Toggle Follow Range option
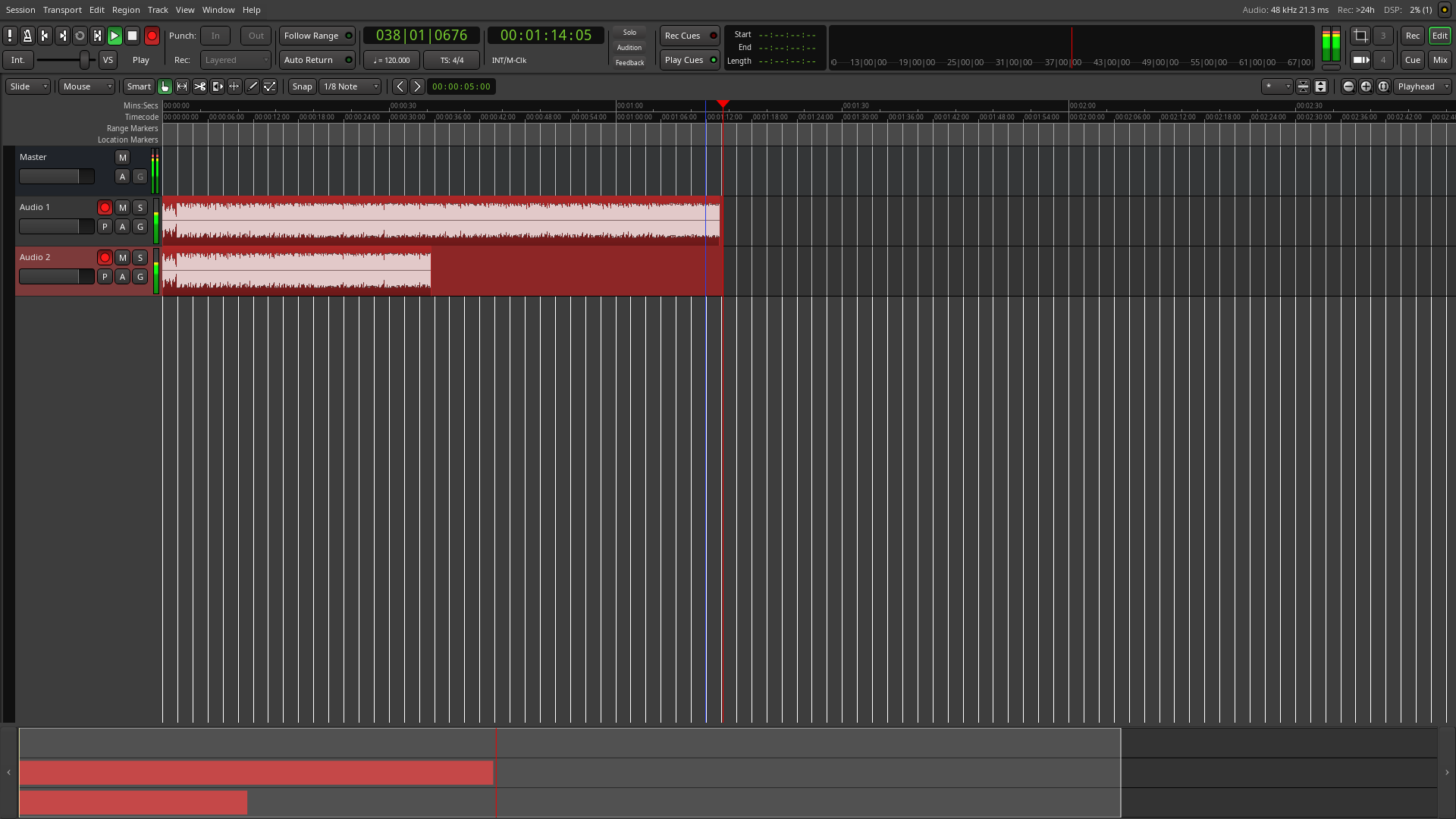 [317, 36]
